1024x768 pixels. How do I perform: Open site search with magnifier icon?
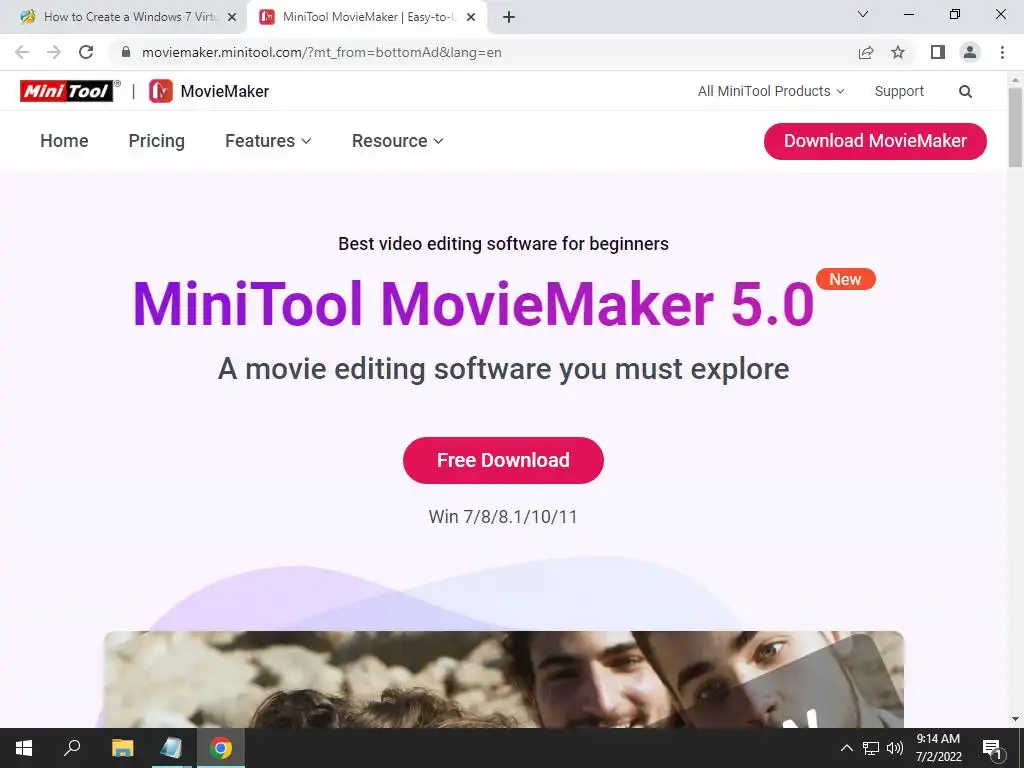click(x=965, y=91)
